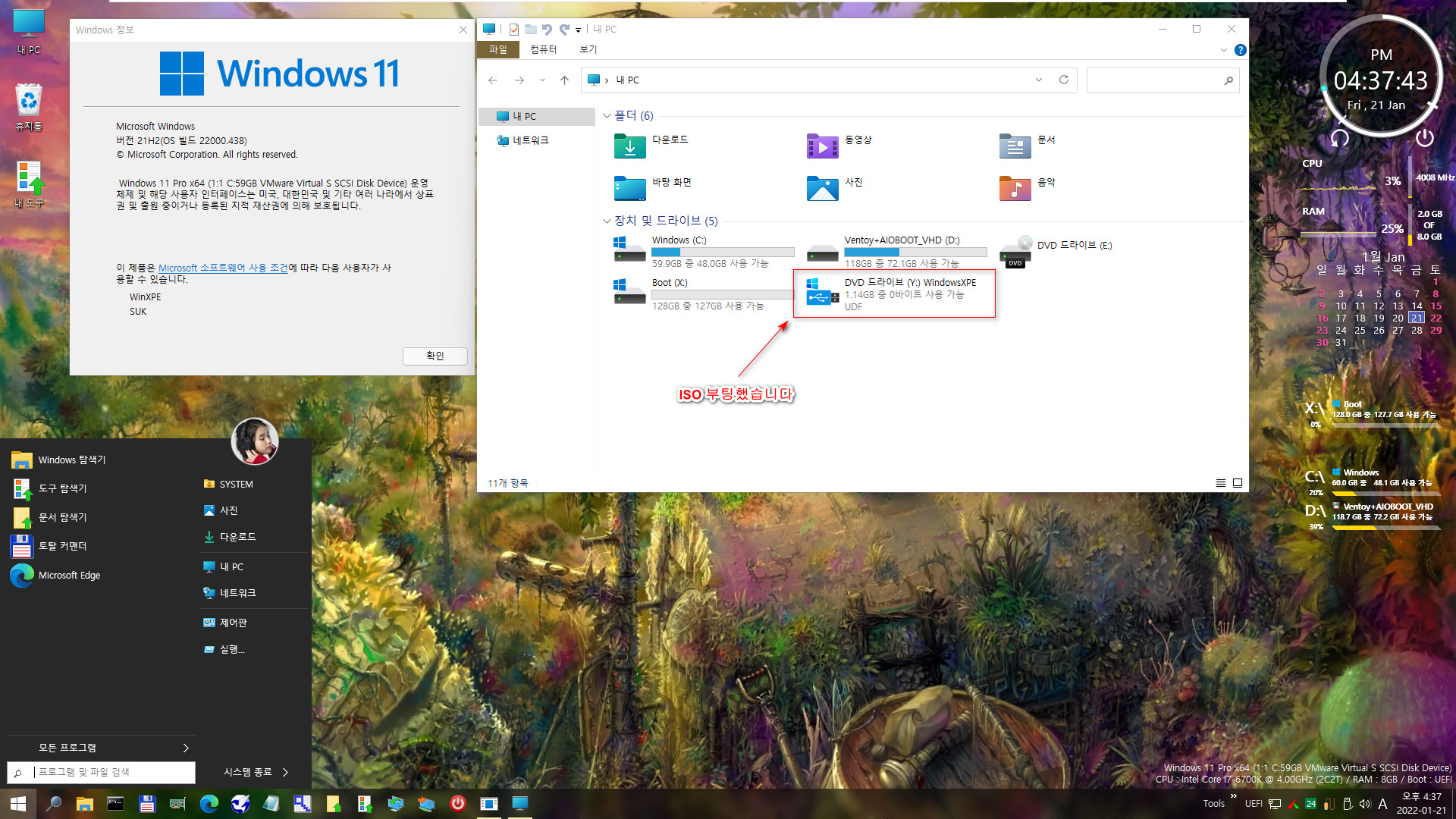The height and width of the screenshot is (819, 1456).
Task: Open the 음악 folder in Explorer
Action: pyautogui.click(x=1028, y=187)
